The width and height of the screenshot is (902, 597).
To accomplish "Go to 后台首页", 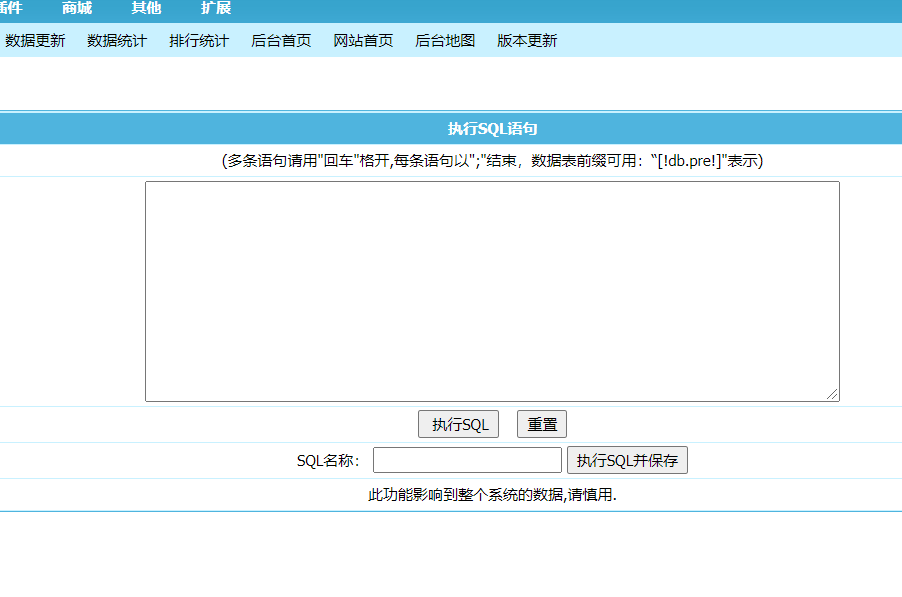I will (280, 41).
